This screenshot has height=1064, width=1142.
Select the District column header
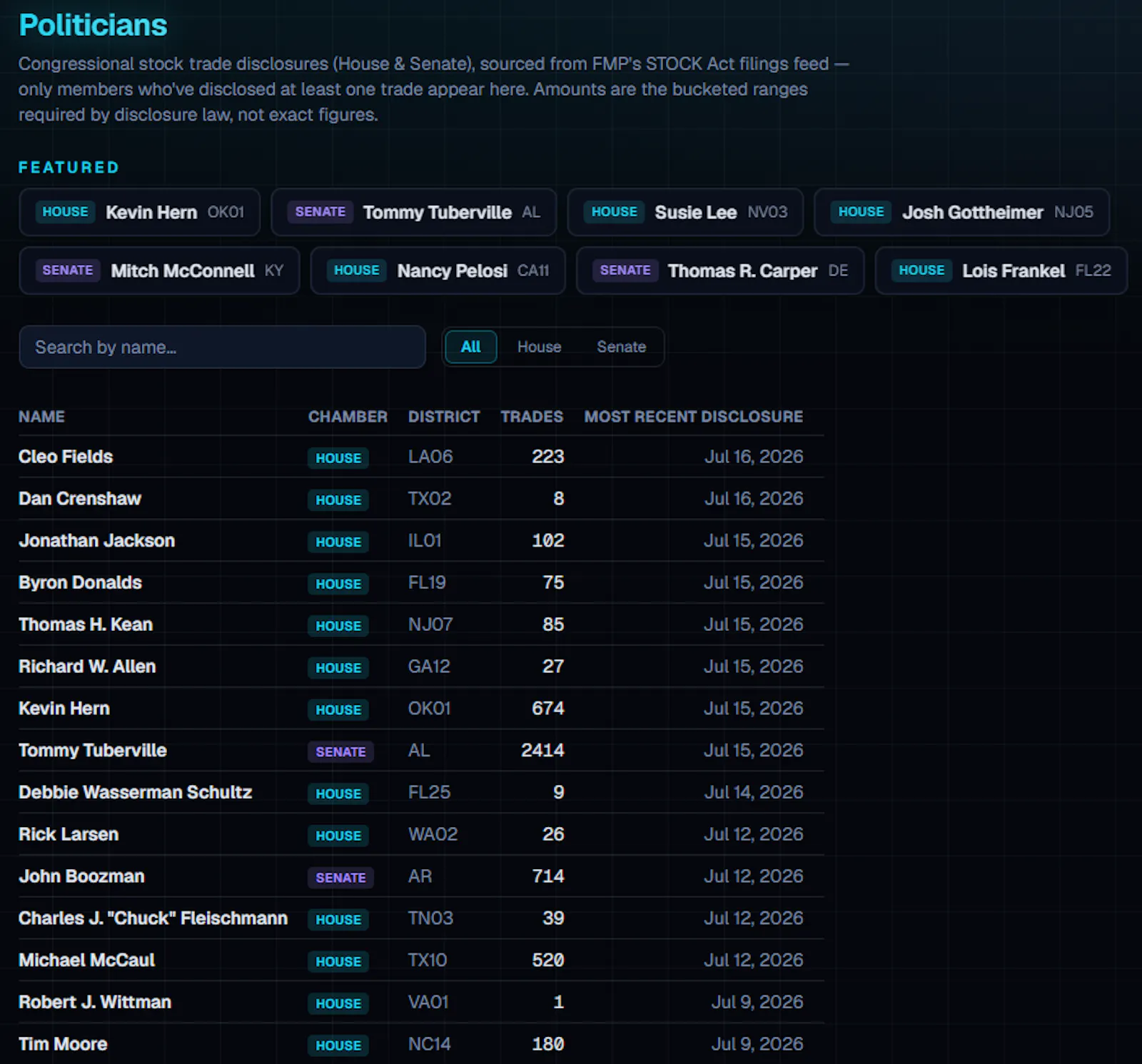pos(444,417)
